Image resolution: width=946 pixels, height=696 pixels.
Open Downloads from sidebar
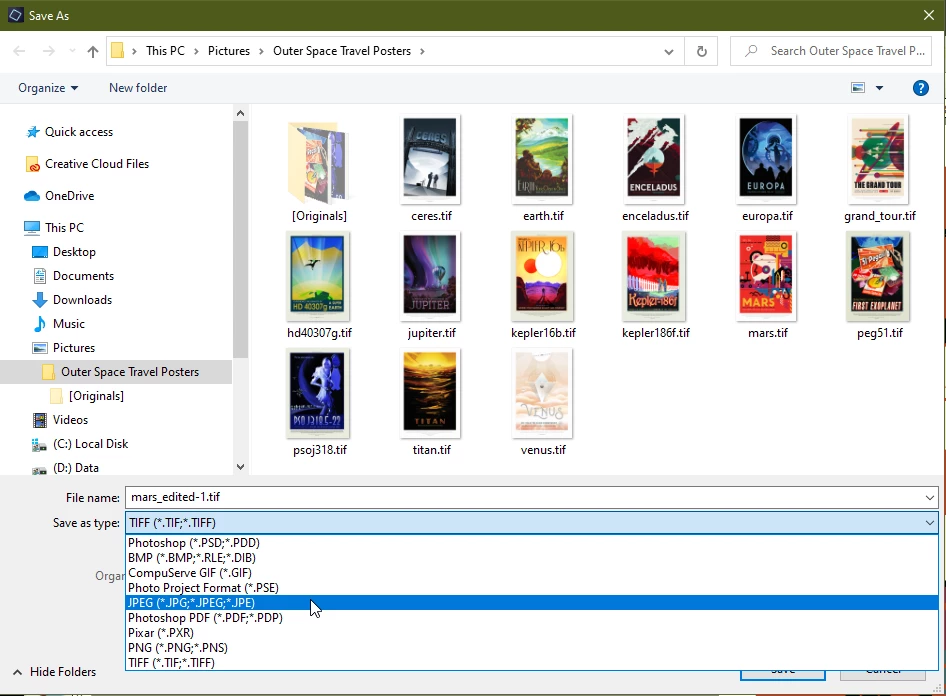(82, 300)
